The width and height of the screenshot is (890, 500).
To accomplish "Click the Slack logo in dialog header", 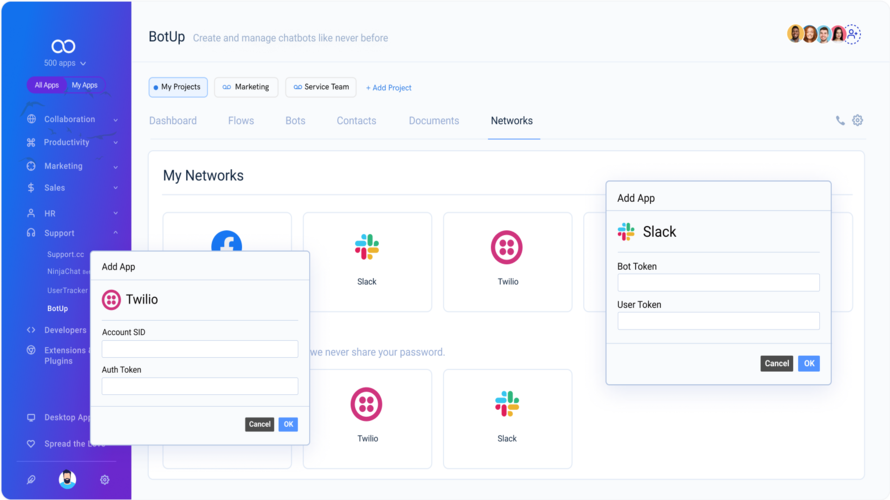I will click(626, 232).
